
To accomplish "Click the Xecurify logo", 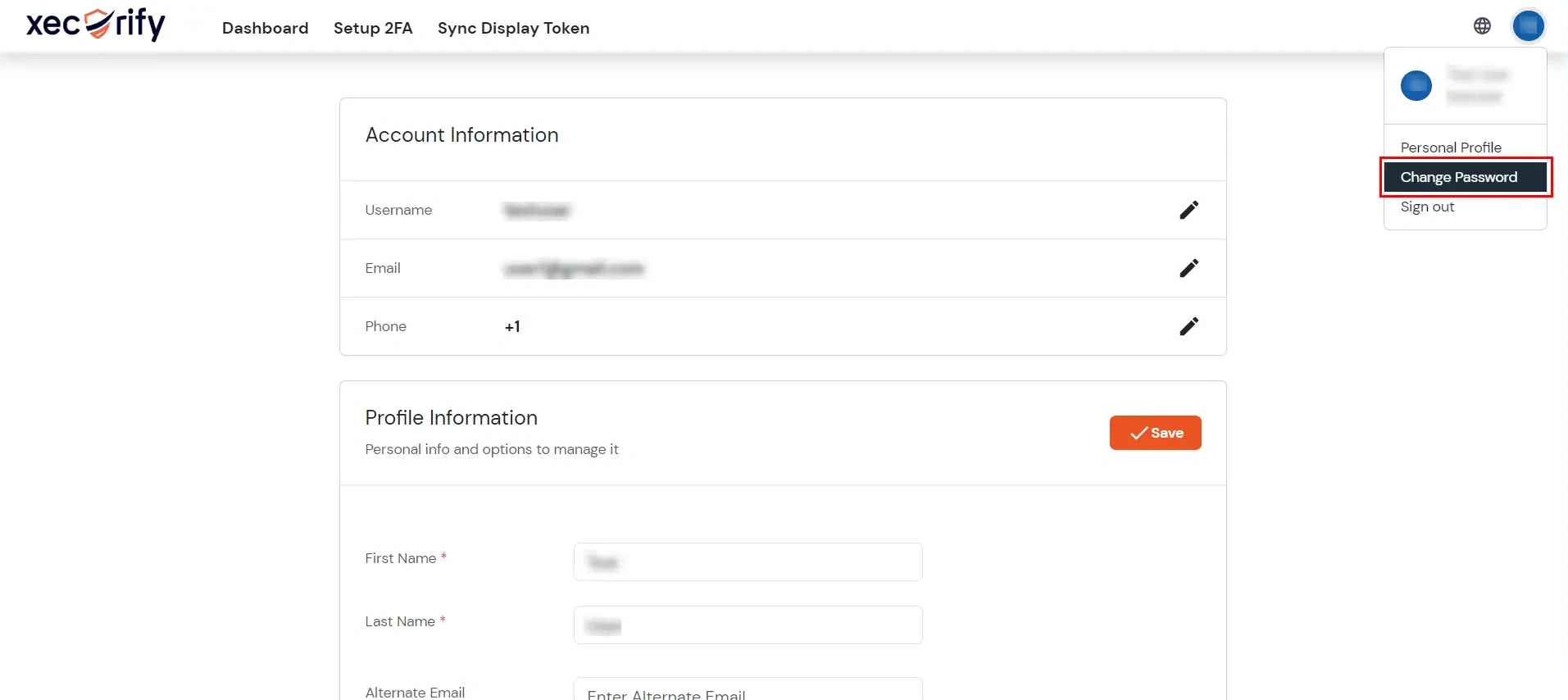I will click(96, 24).
